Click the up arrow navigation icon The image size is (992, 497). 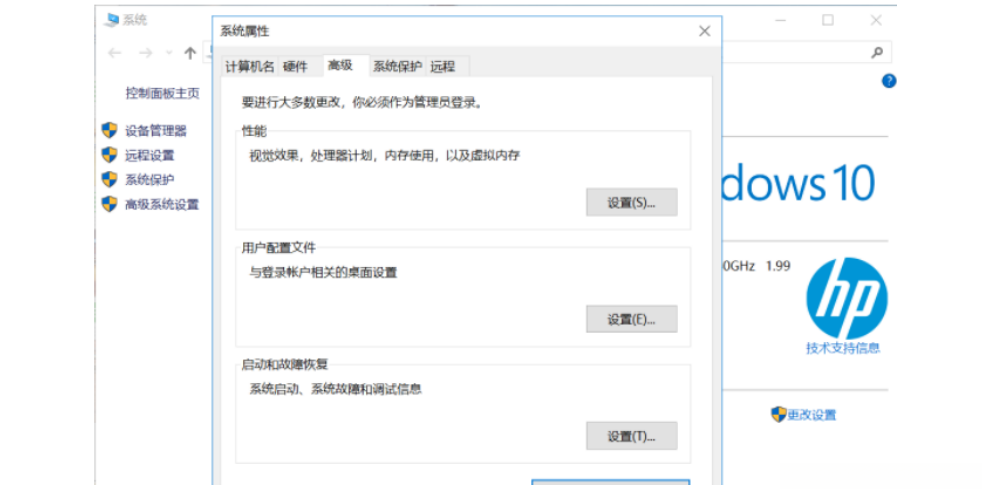190,53
